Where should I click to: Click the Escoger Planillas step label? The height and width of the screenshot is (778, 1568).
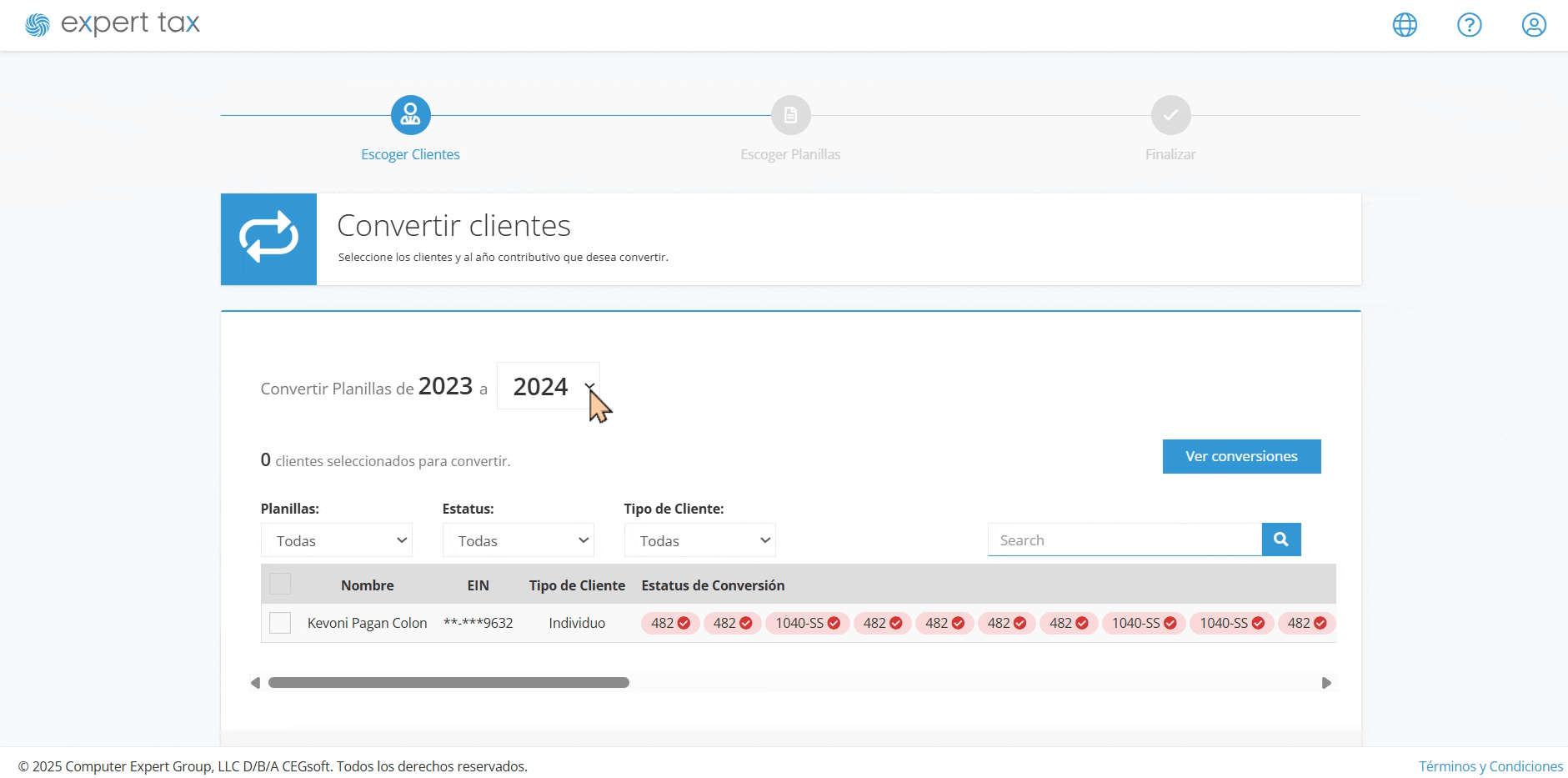[790, 154]
